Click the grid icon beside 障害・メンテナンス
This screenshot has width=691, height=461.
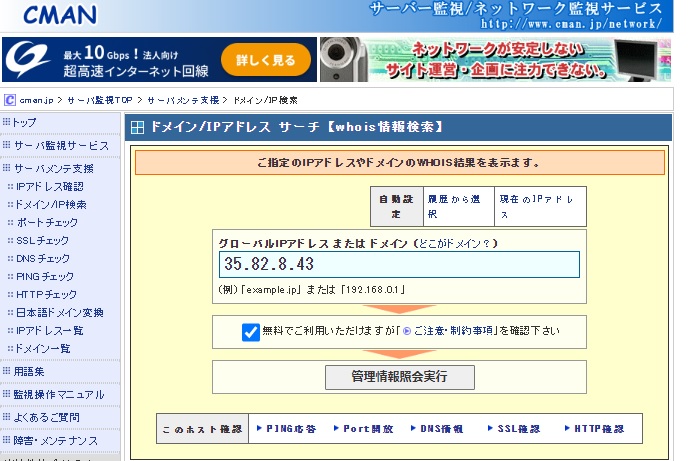[x=7, y=440]
